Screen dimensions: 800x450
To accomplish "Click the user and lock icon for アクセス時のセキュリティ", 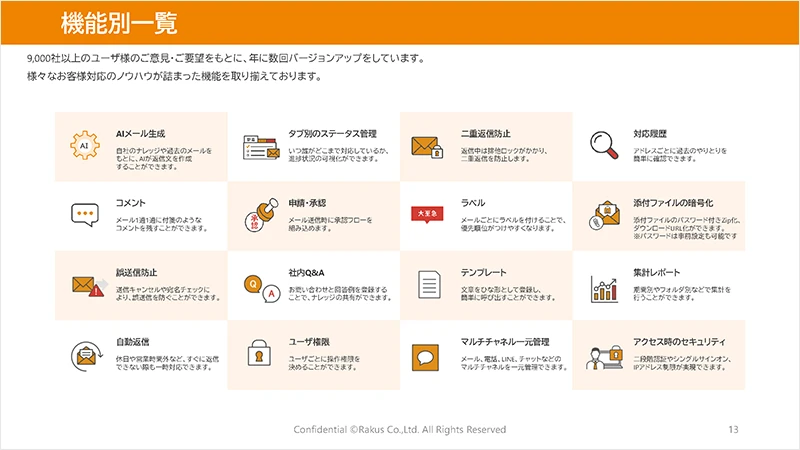I will coord(604,357).
